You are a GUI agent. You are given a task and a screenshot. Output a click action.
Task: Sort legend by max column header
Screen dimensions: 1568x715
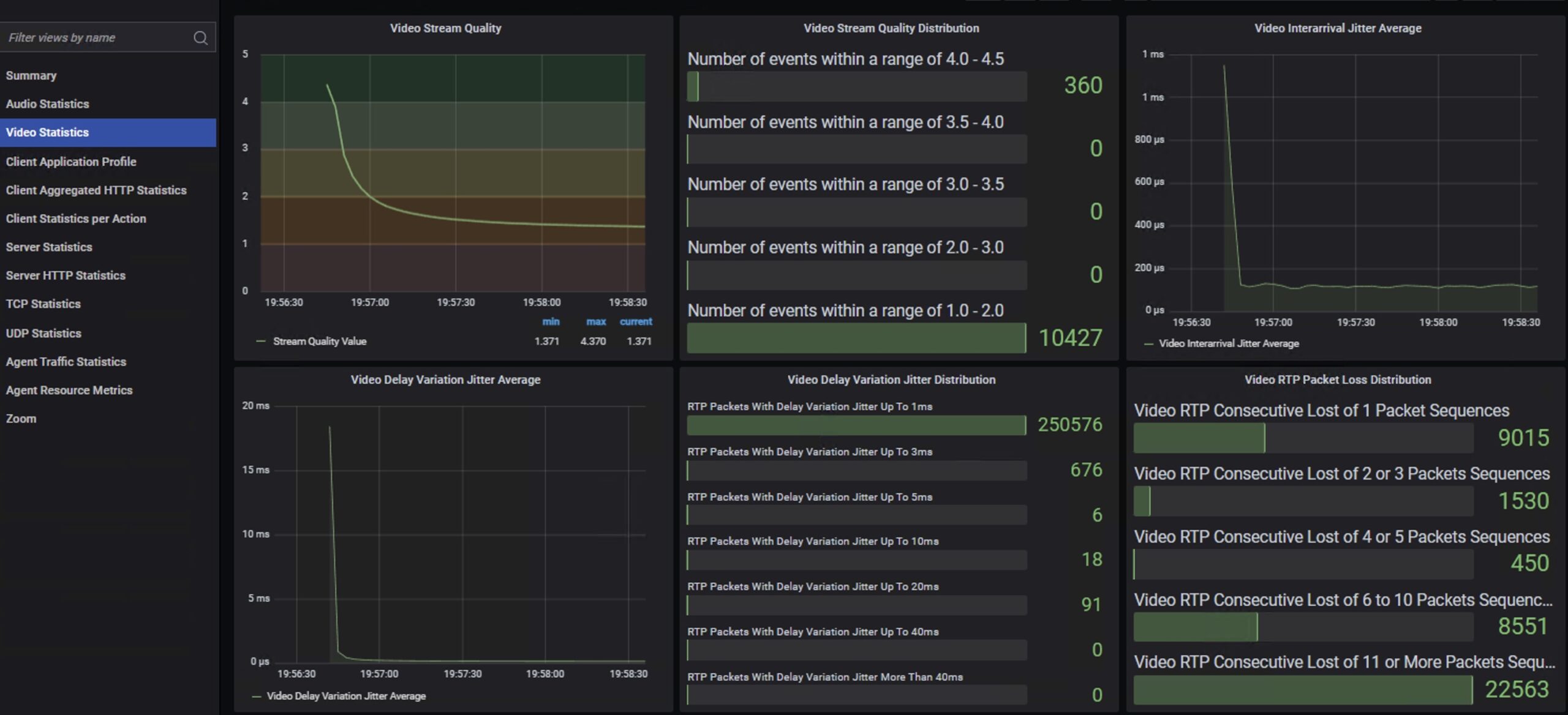pyautogui.click(x=595, y=322)
